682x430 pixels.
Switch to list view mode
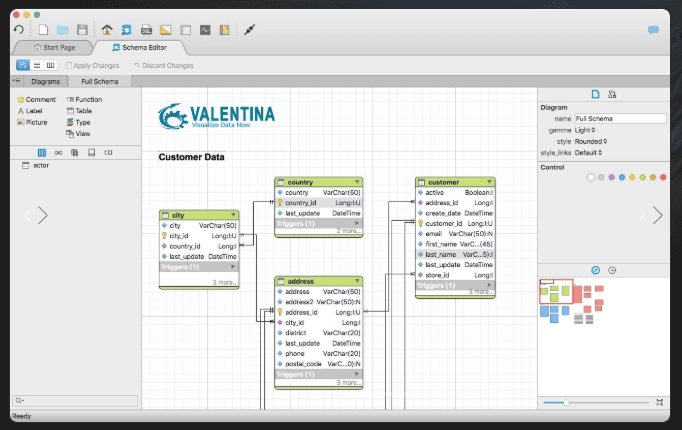pyautogui.click(x=37, y=65)
